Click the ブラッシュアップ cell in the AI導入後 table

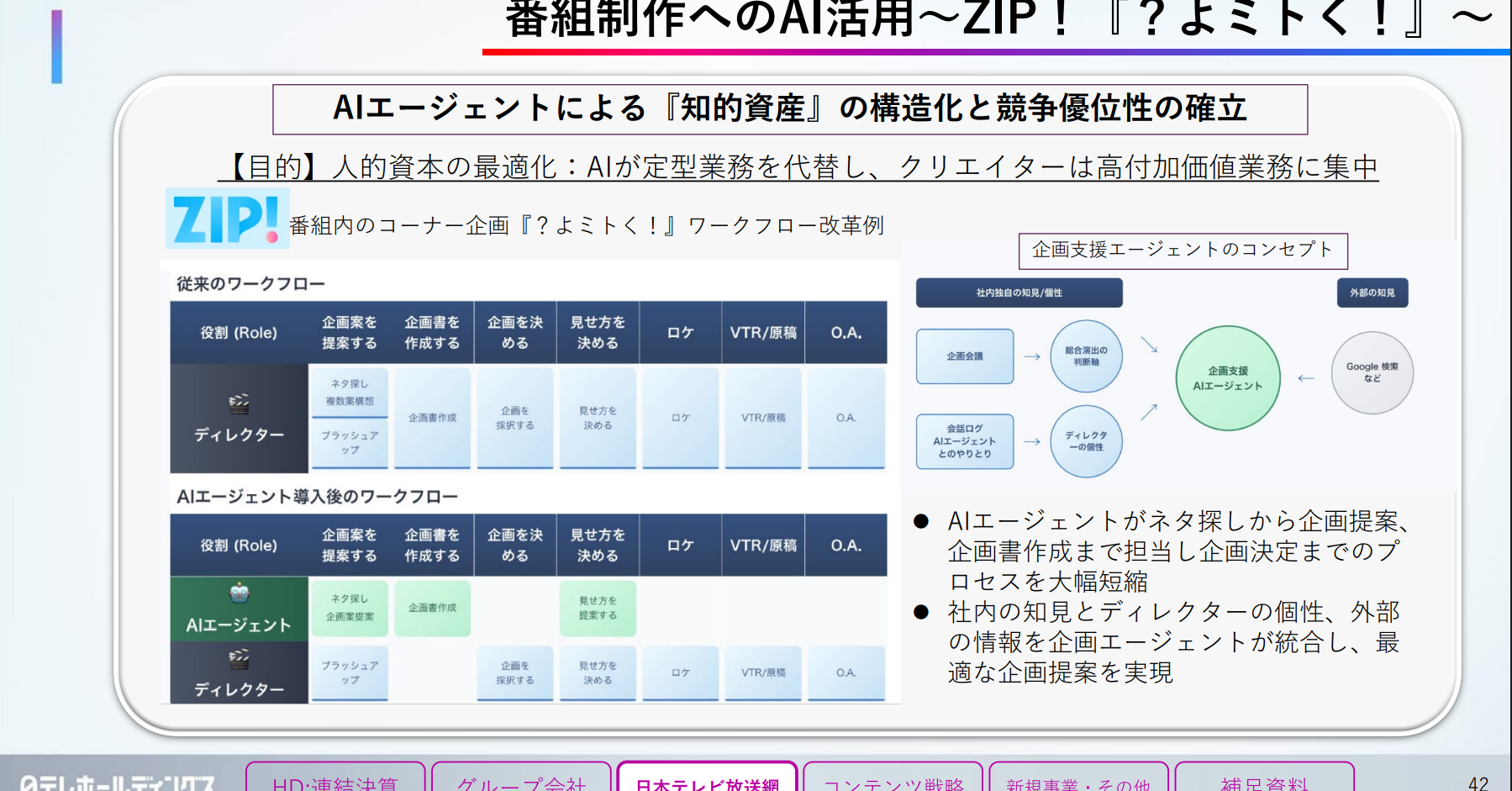click(350, 672)
